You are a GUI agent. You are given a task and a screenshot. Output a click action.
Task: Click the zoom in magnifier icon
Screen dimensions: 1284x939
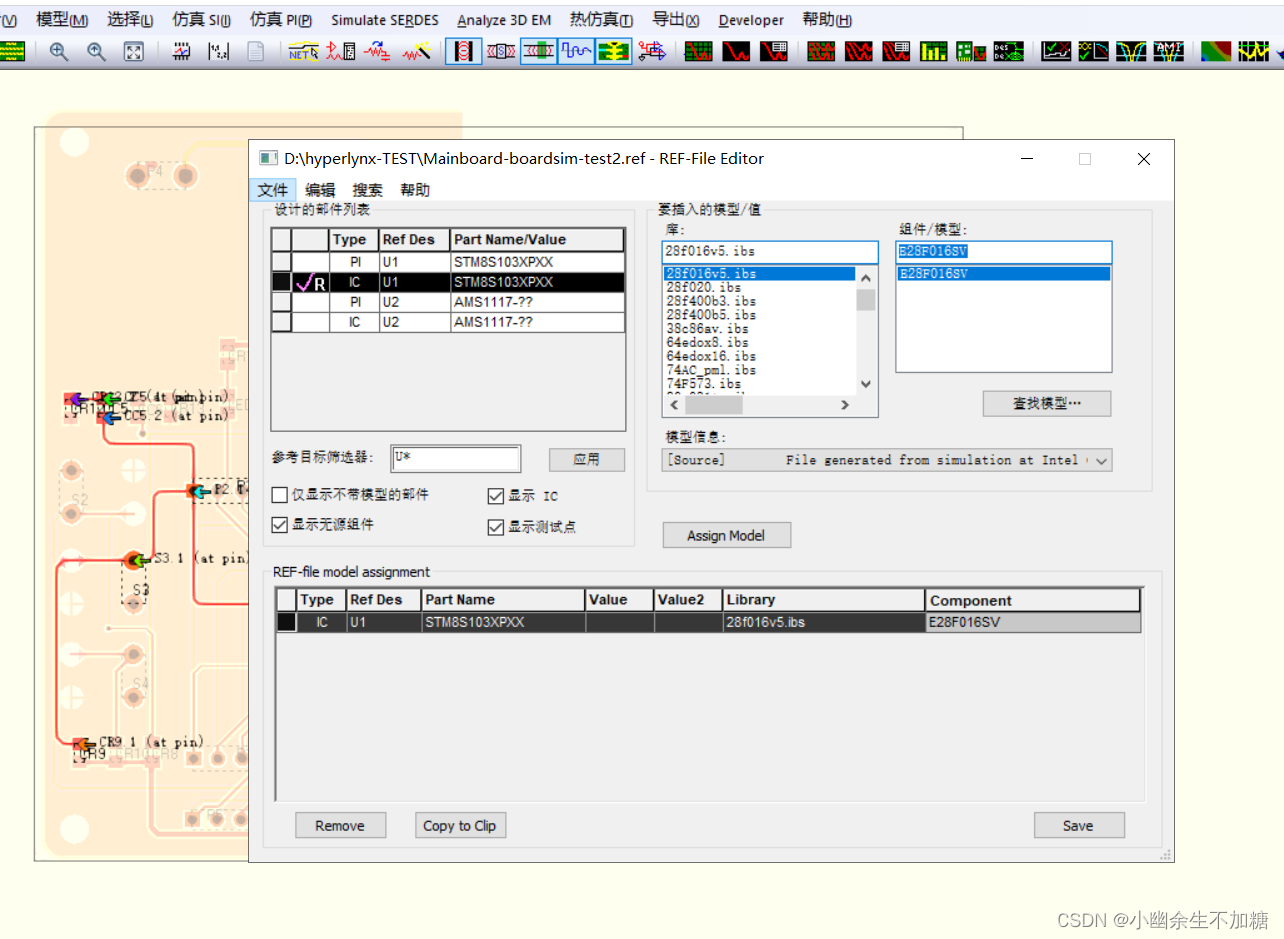[x=59, y=51]
